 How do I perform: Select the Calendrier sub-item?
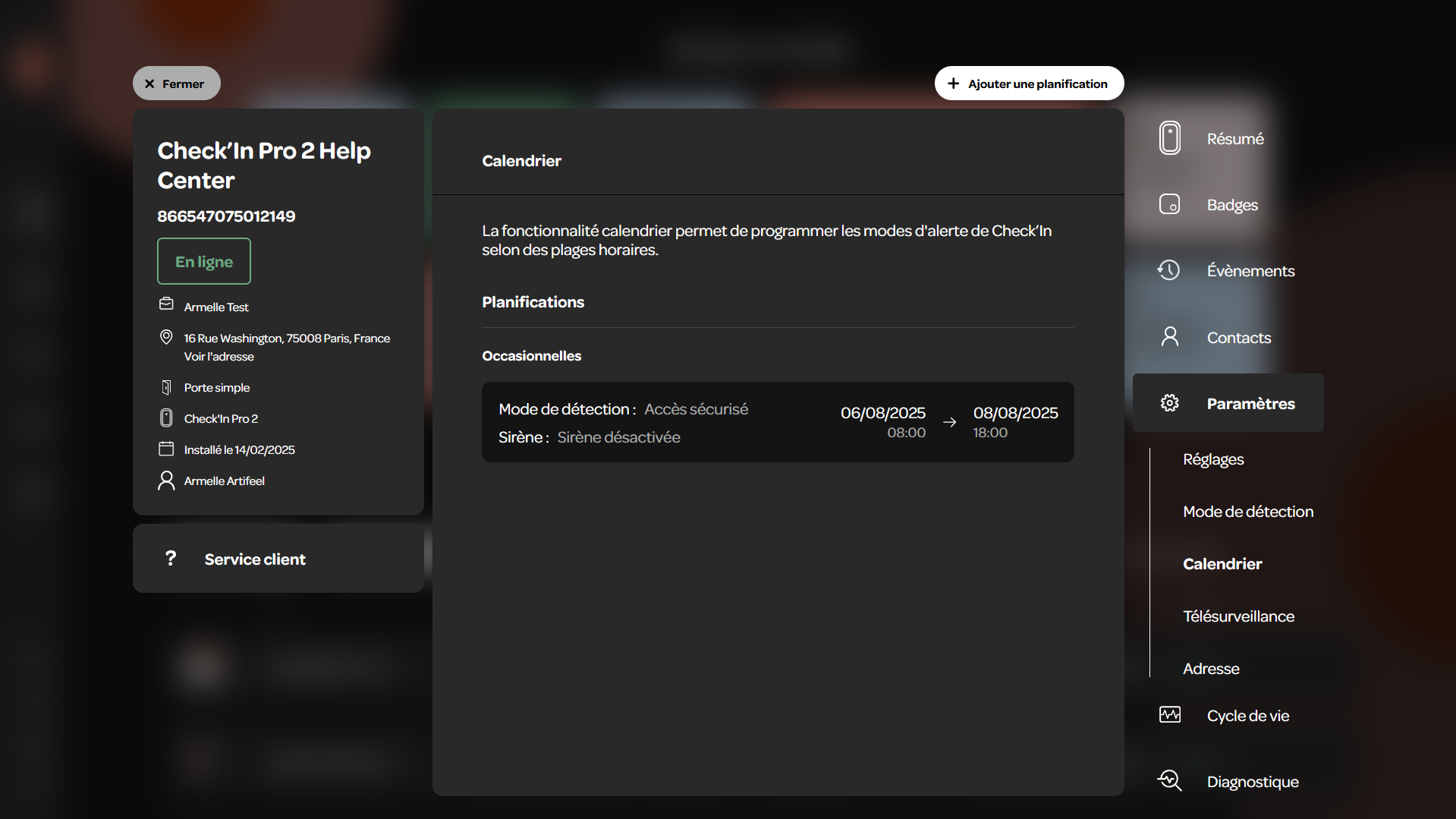click(x=1222, y=564)
